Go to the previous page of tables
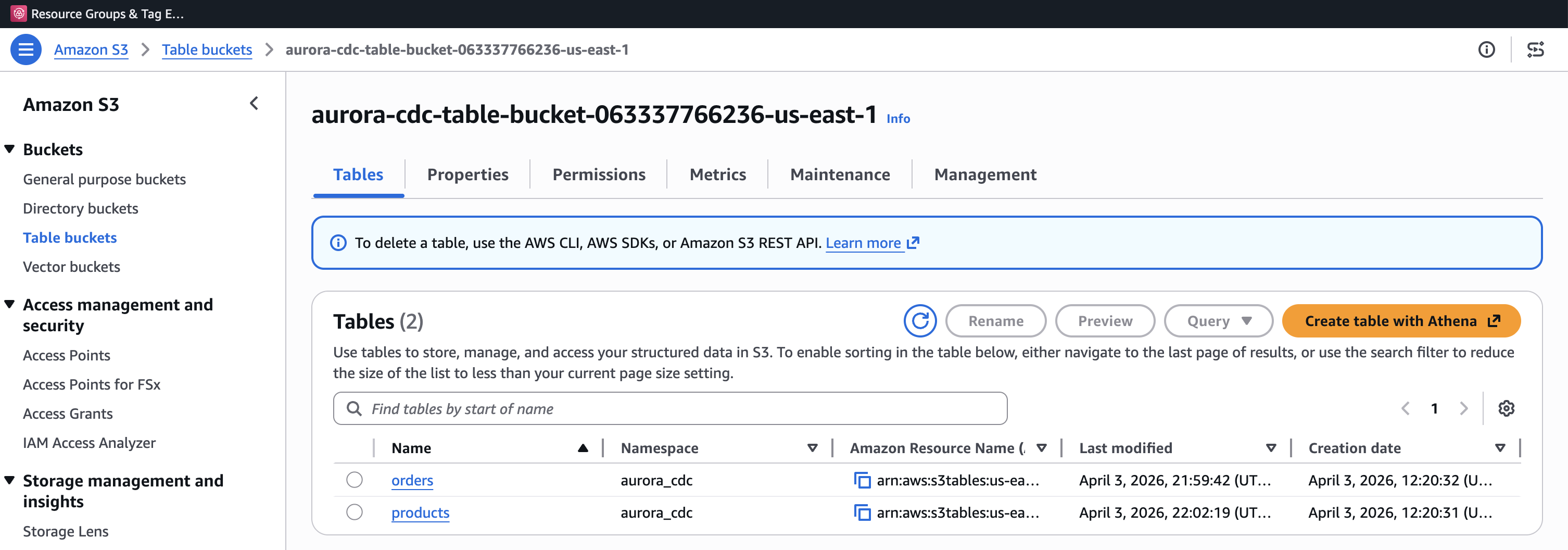 click(x=1406, y=408)
